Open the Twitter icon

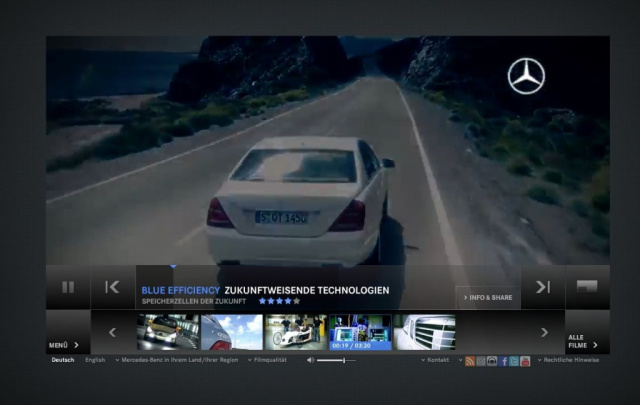[514, 360]
